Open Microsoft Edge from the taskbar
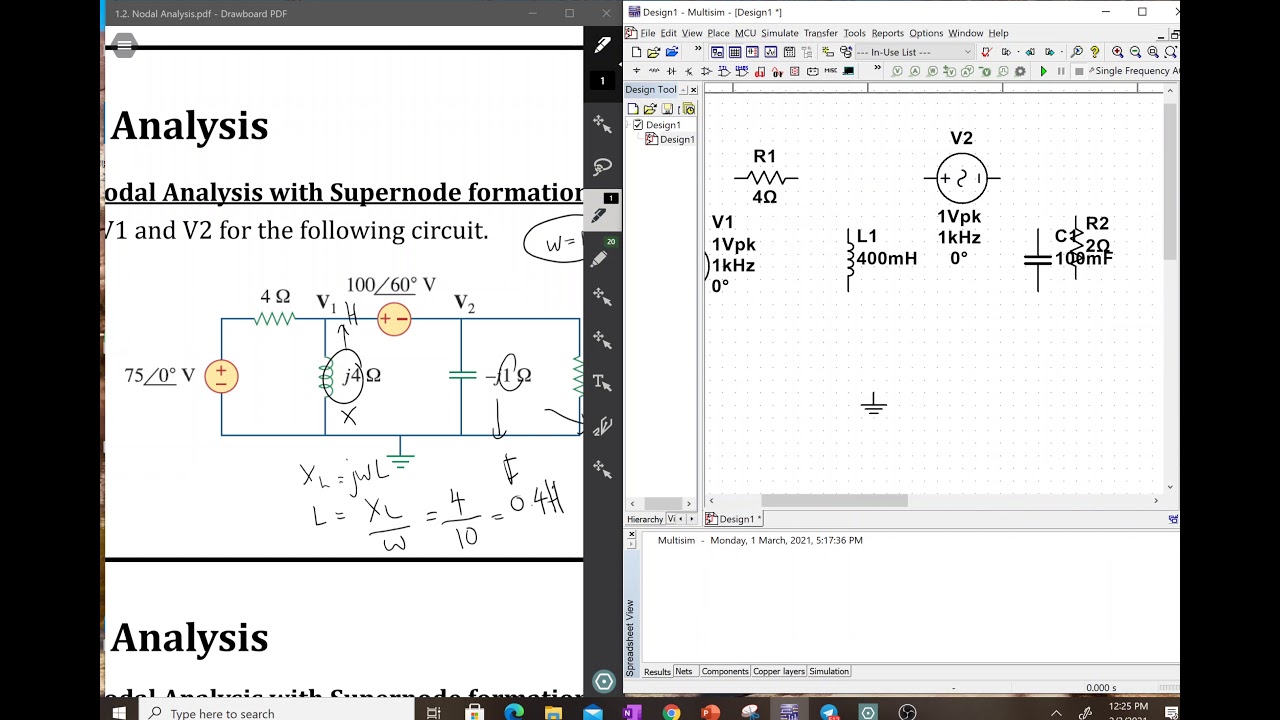Viewport: 1280px width, 720px height. point(513,713)
